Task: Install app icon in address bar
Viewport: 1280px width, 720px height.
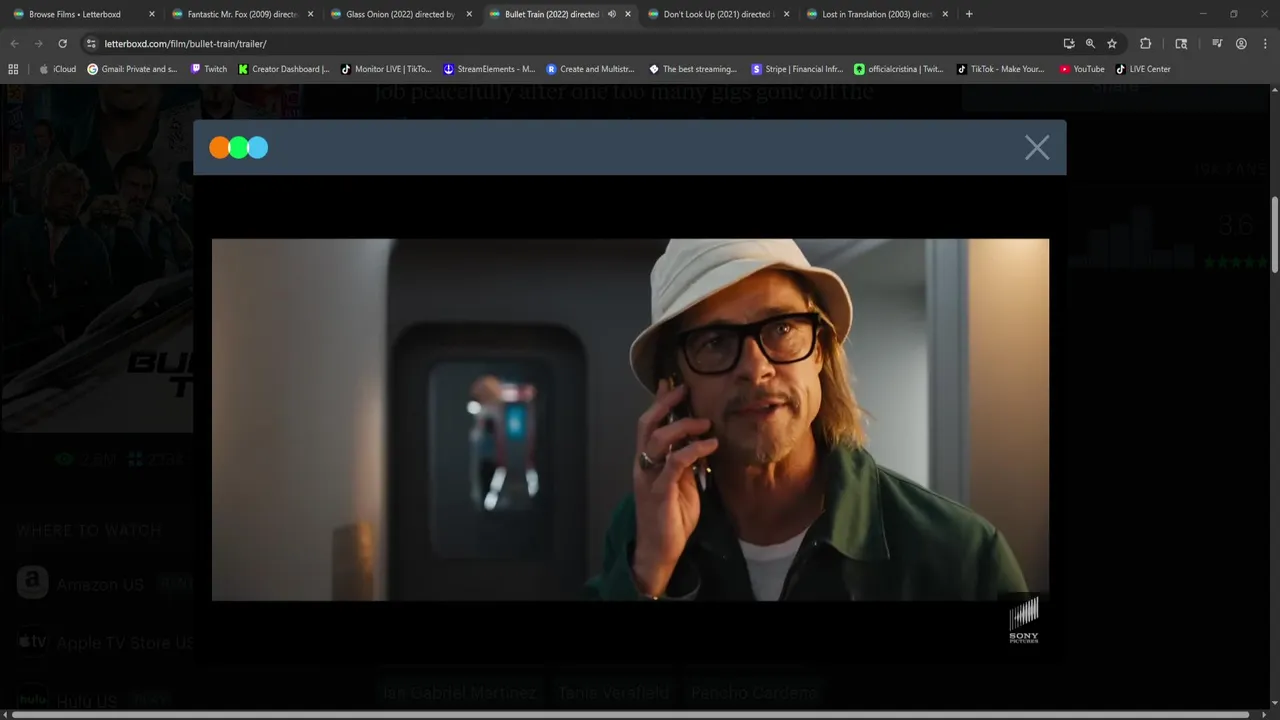Action: [1069, 44]
